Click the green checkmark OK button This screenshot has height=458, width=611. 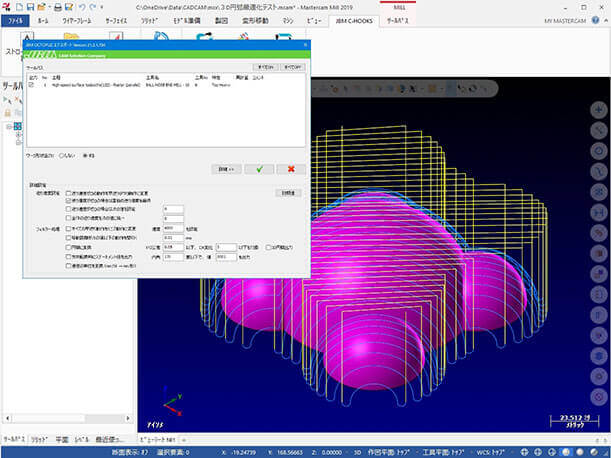[x=258, y=169]
